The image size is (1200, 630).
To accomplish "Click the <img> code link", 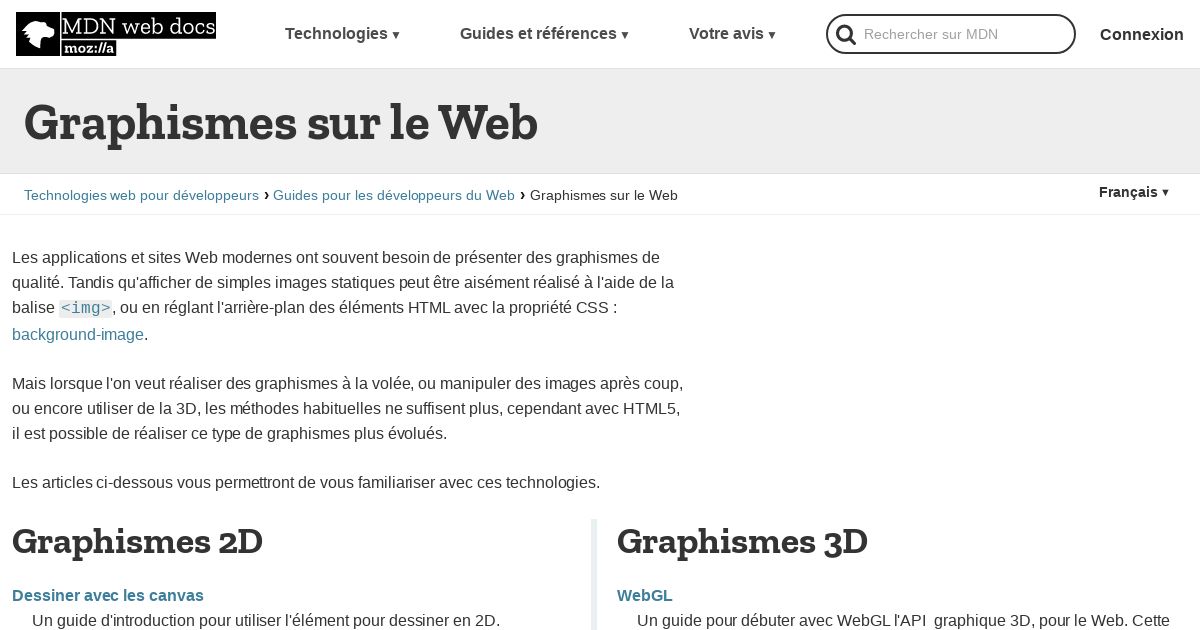I will (85, 308).
